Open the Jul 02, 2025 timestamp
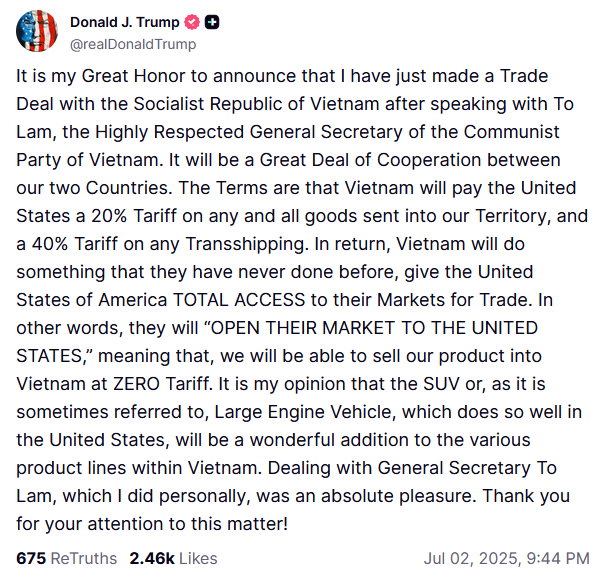The image size is (597, 582). 506,558
